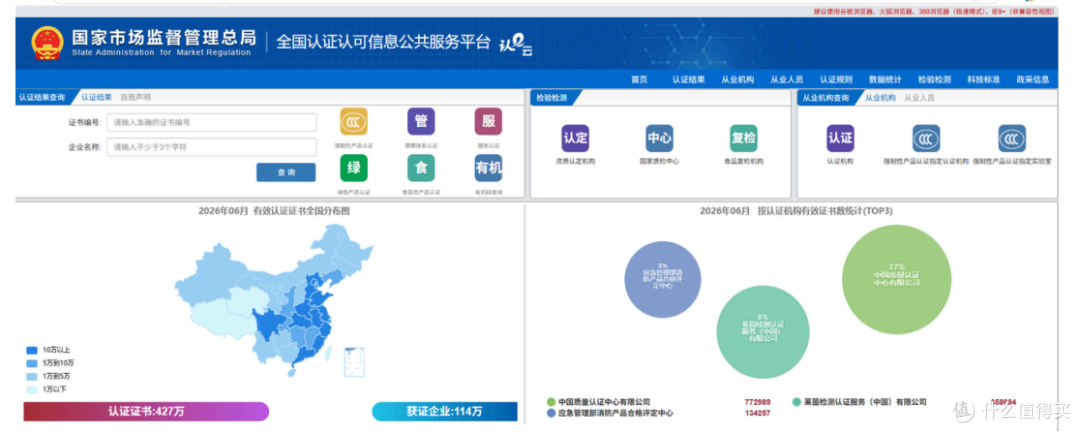The width and height of the screenshot is (1080, 433).
Task: Select 认证结果 tab in query panel
Action: coord(96,98)
